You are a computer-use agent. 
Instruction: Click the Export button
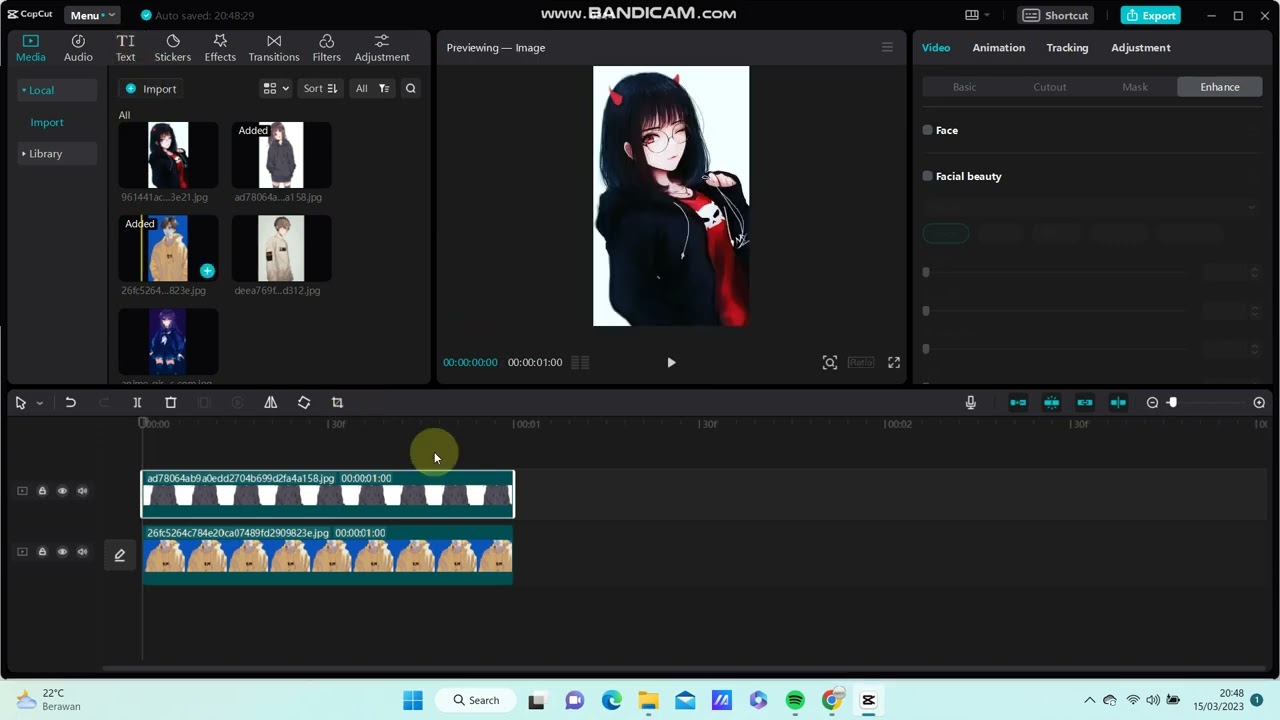(1151, 15)
